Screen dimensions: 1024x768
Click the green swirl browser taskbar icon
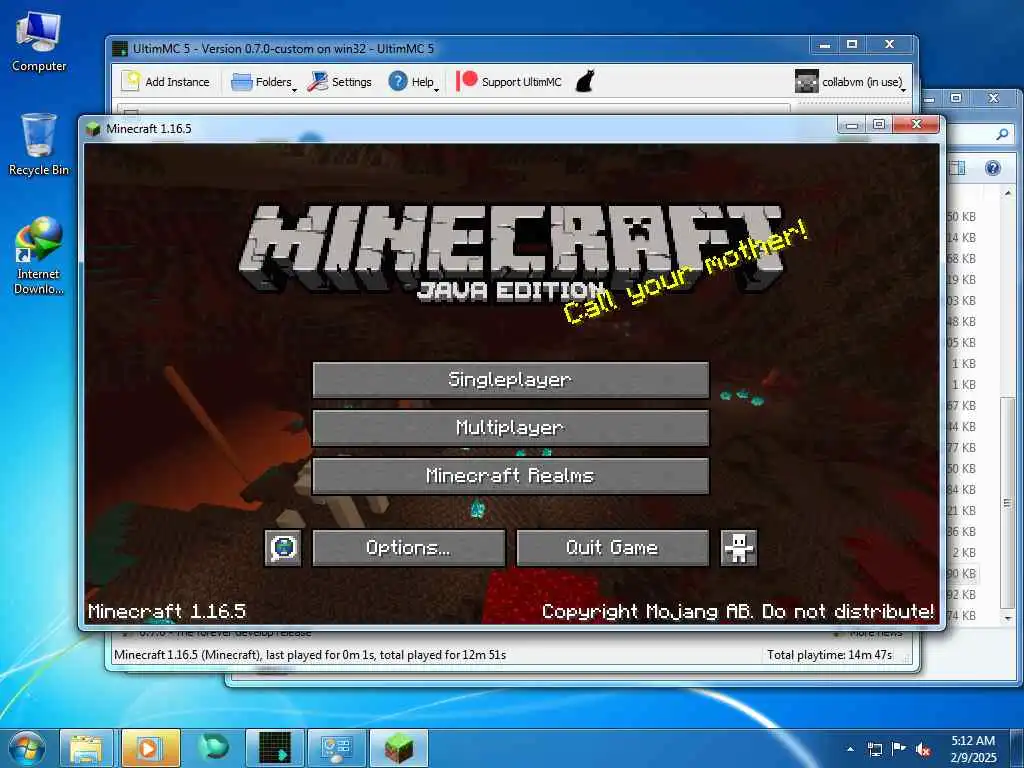pos(213,748)
